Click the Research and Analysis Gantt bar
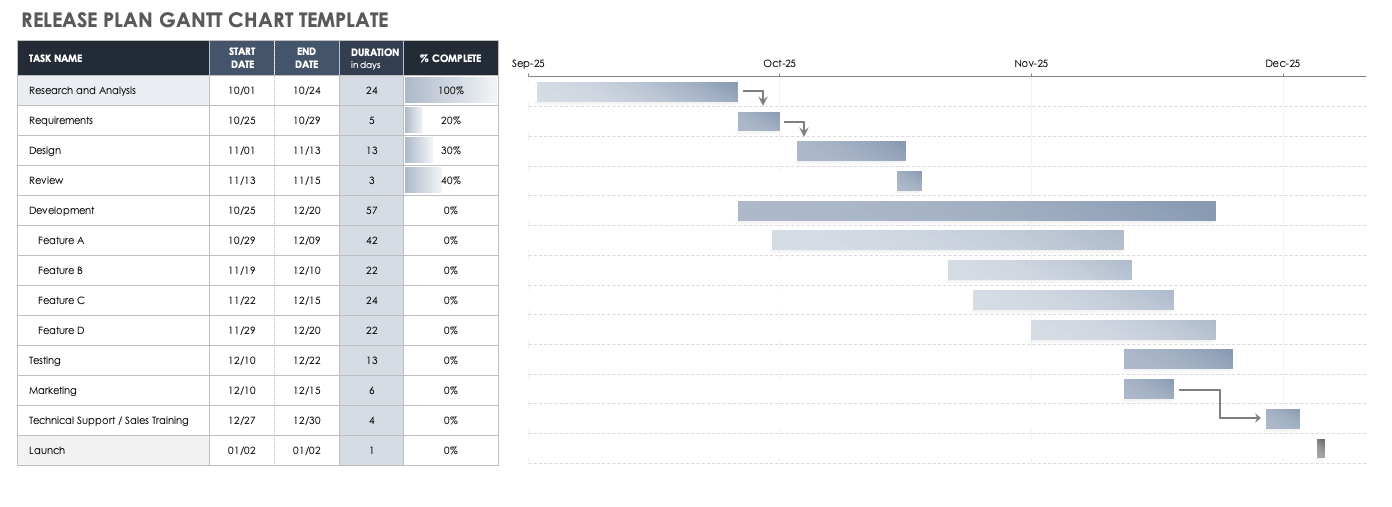The image size is (1392, 507). point(637,92)
